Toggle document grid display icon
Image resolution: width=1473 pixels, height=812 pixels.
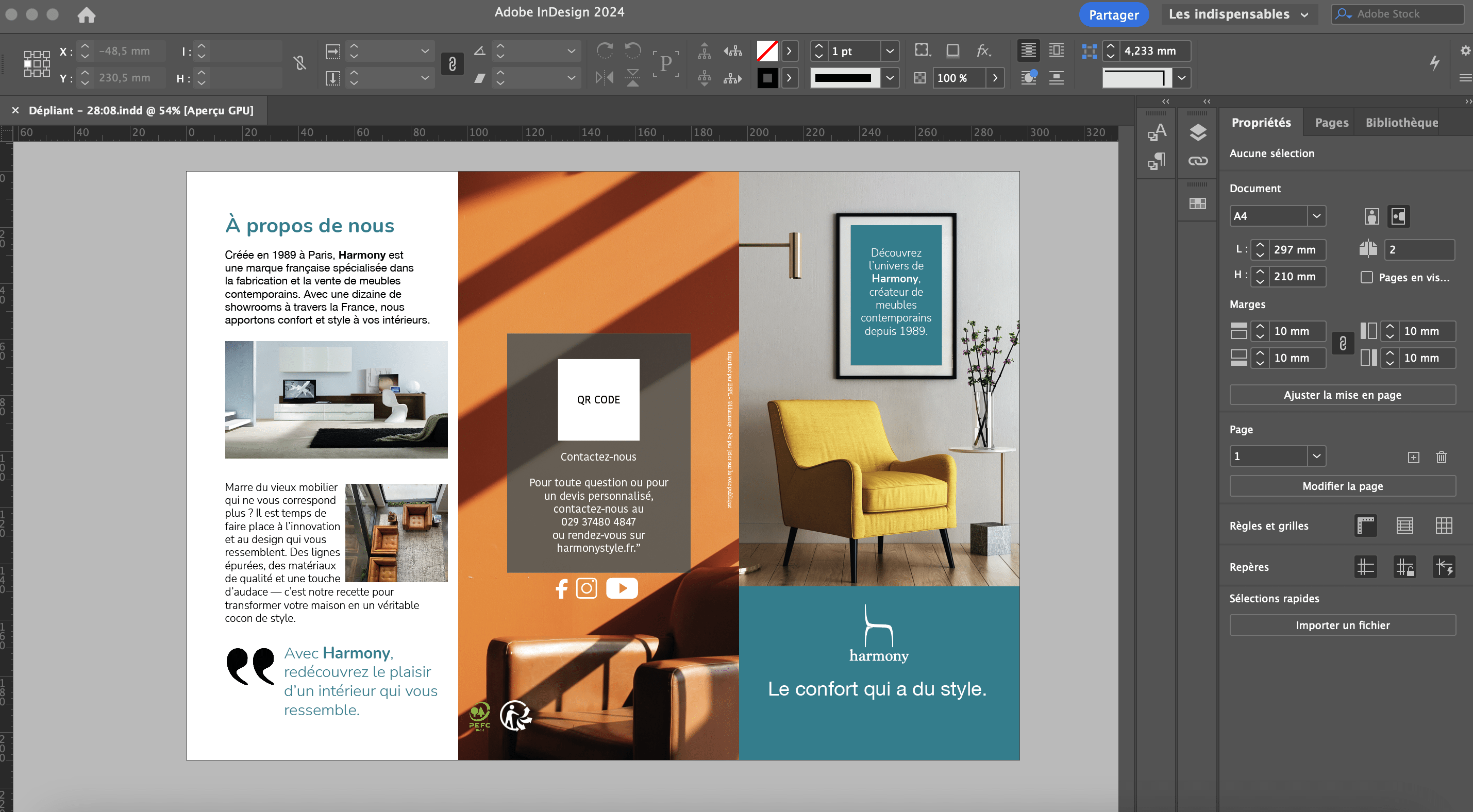click(x=1444, y=526)
